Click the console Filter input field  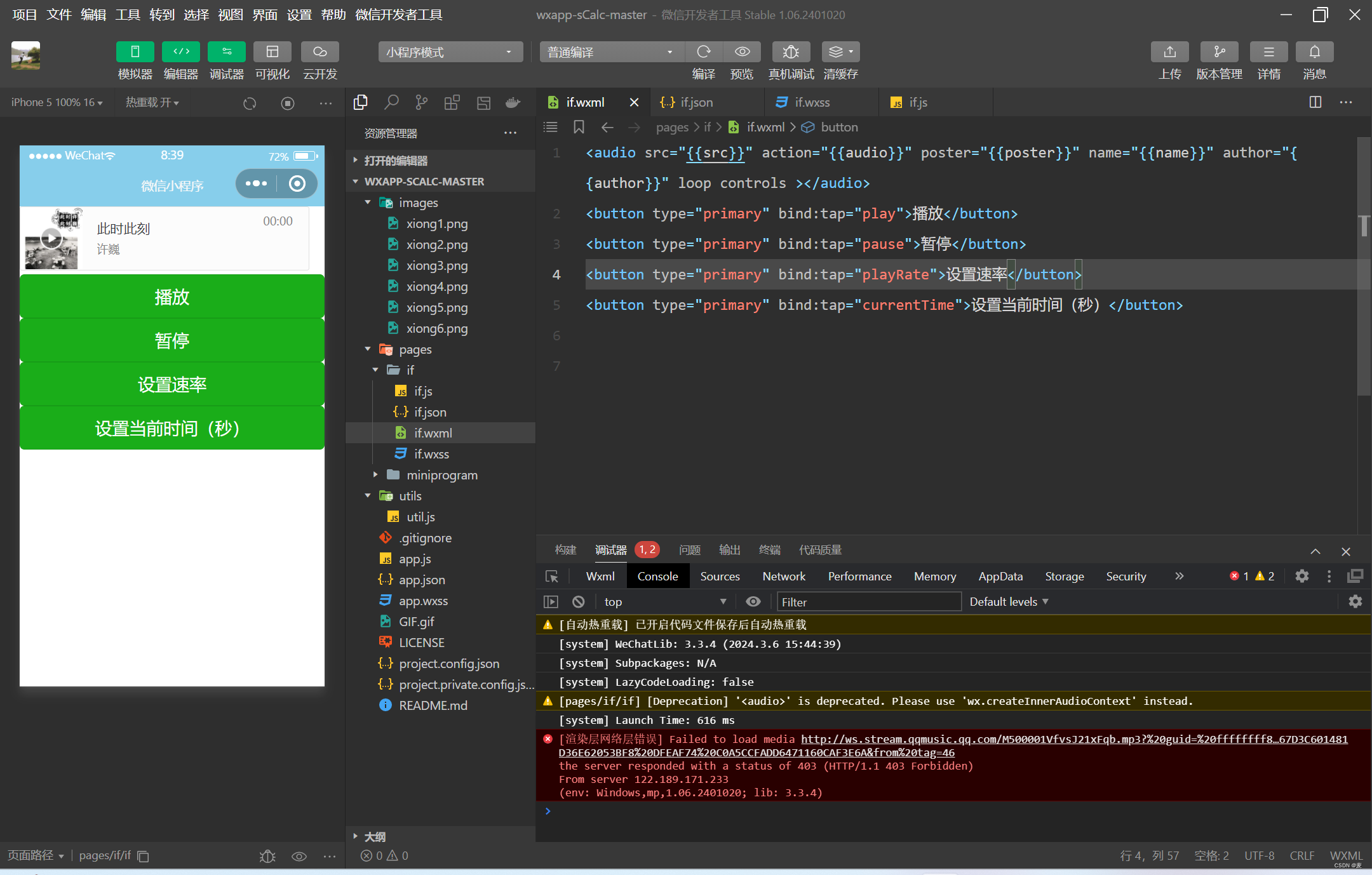click(868, 602)
